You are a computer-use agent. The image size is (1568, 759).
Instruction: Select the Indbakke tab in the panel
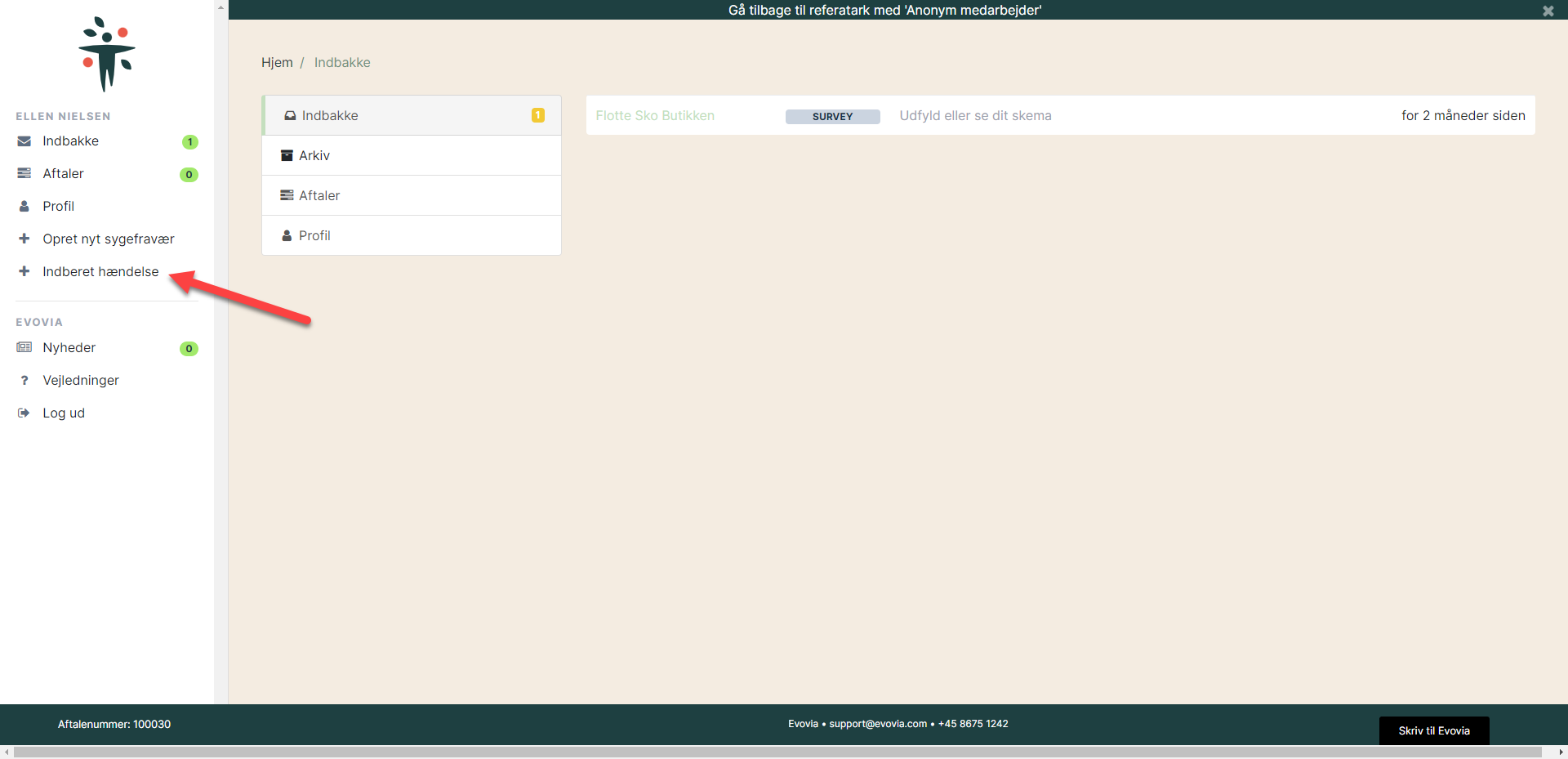click(330, 115)
